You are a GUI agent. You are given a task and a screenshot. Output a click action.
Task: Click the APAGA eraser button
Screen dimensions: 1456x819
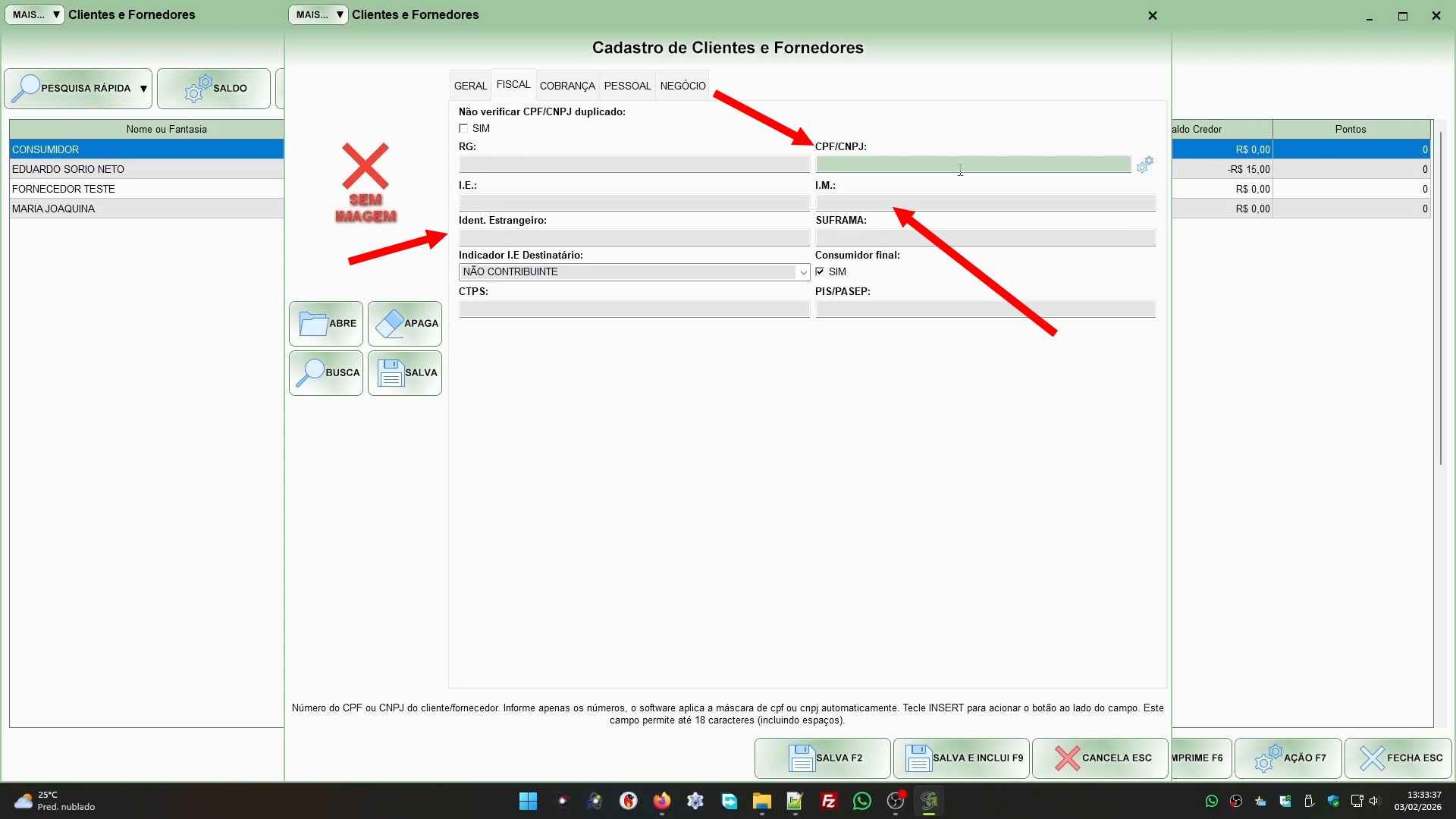(x=405, y=324)
